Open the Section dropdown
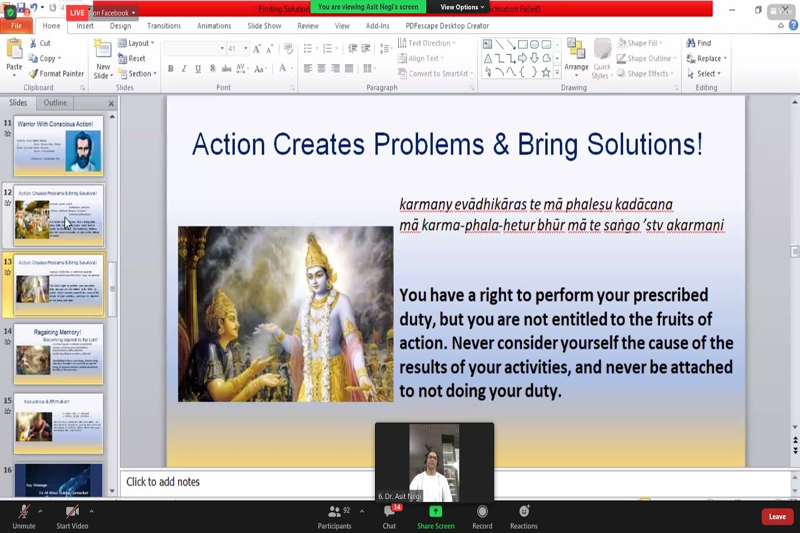 140,73
